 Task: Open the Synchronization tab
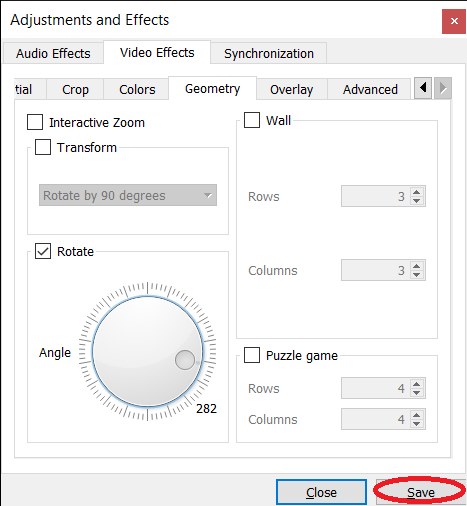coord(269,53)
